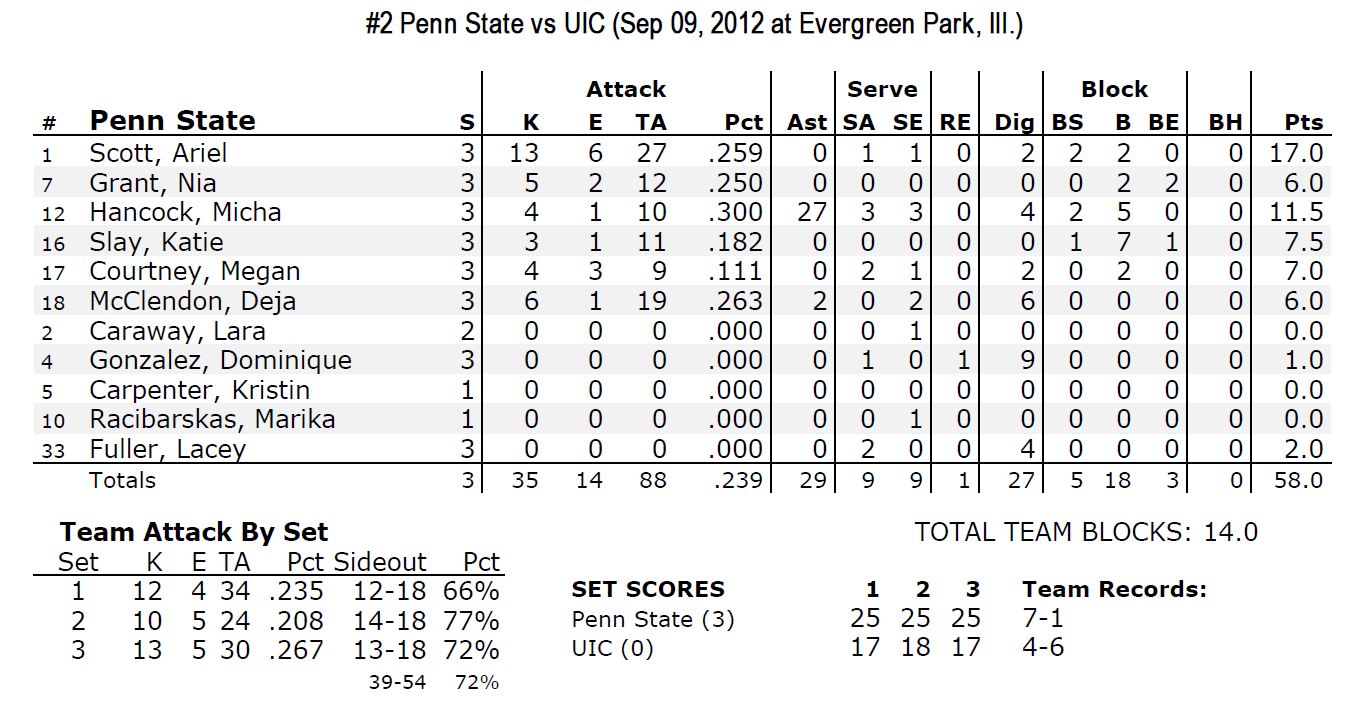This screenshot has height=701, width=1355.
Task: Click the SET SCORES heading
Action: pos(648,589)
